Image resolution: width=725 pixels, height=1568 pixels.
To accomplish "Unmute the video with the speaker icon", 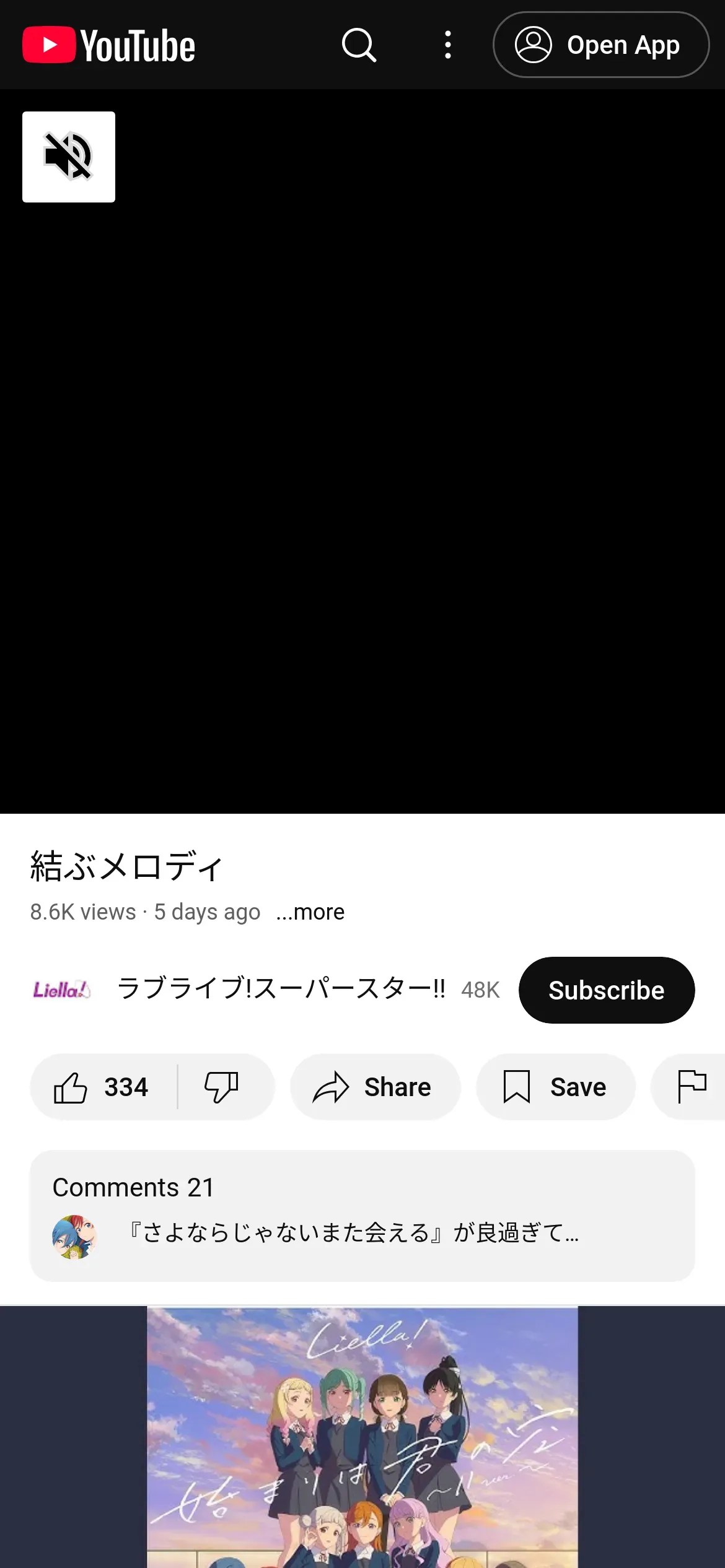I will tap(69, 157).
